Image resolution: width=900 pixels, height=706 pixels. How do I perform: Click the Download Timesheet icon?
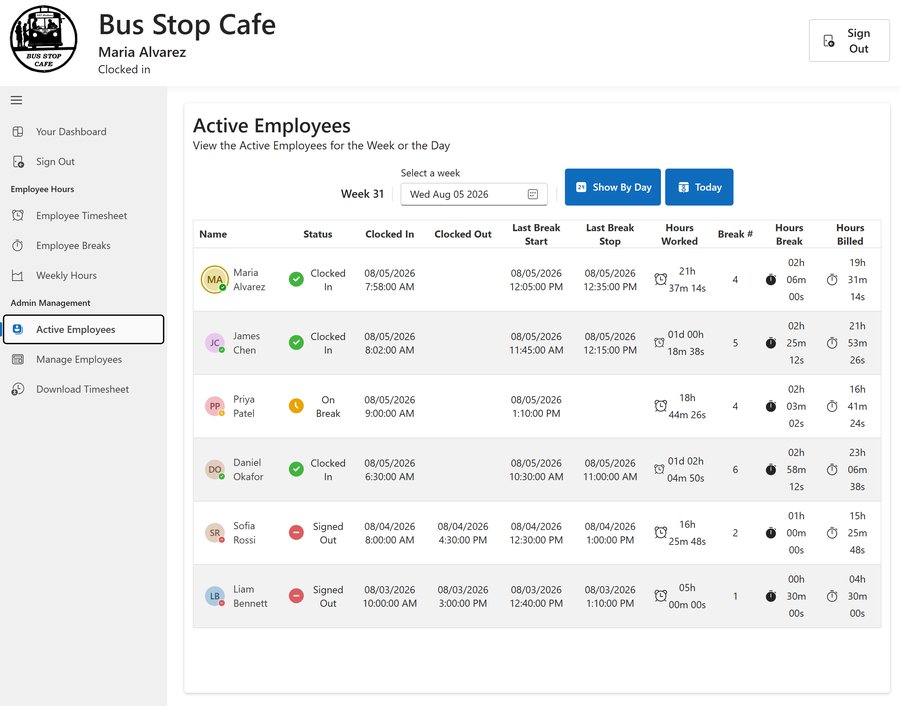coord(18,389)
